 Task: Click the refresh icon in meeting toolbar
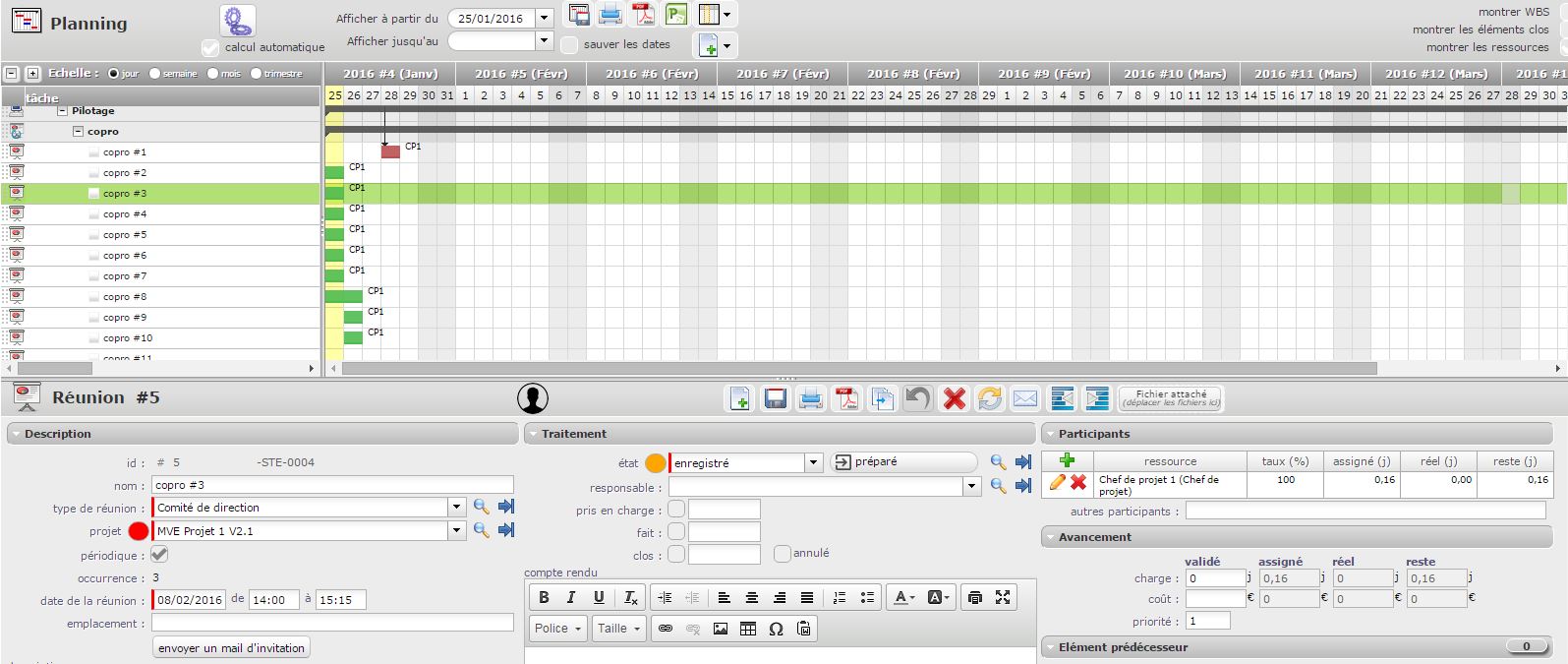[989, 398]
